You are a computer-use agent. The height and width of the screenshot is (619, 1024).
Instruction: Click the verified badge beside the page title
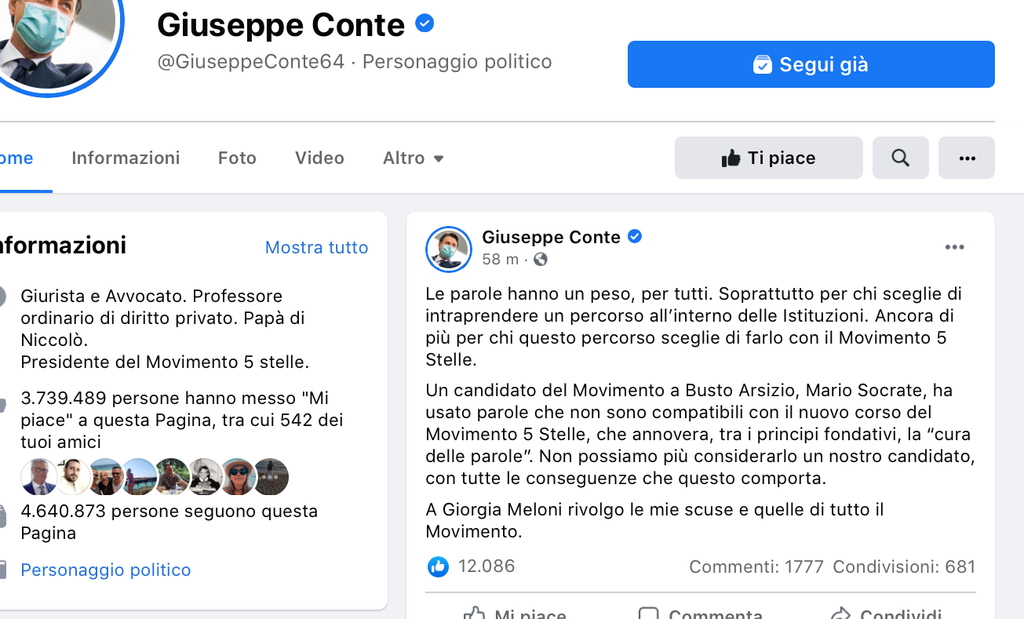pyautogui.click(x=425, y=23)
